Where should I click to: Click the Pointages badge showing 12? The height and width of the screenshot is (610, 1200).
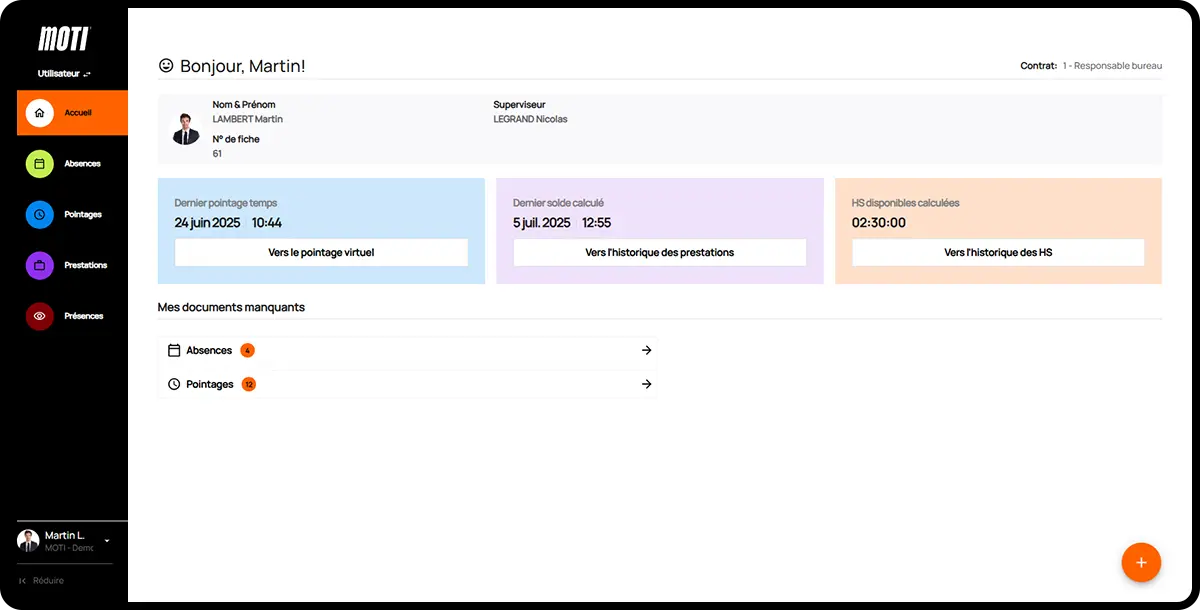tap(249, 384)
